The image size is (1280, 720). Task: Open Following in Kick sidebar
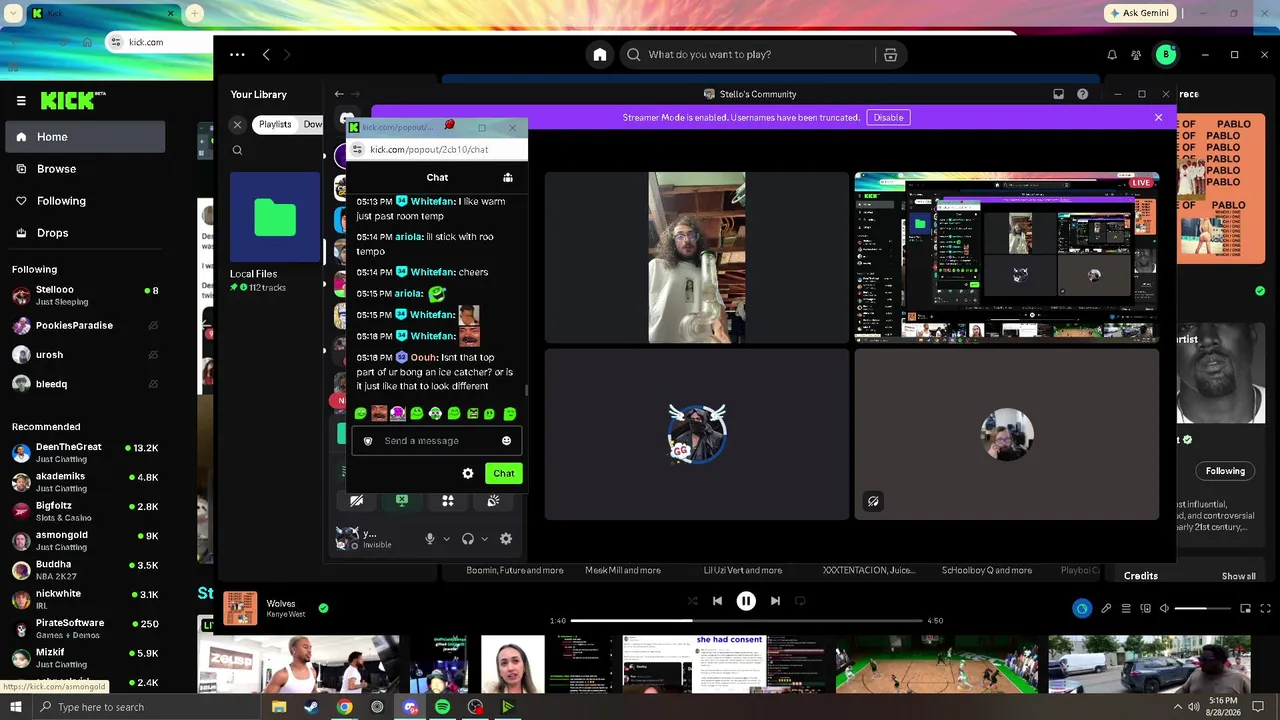85,201
